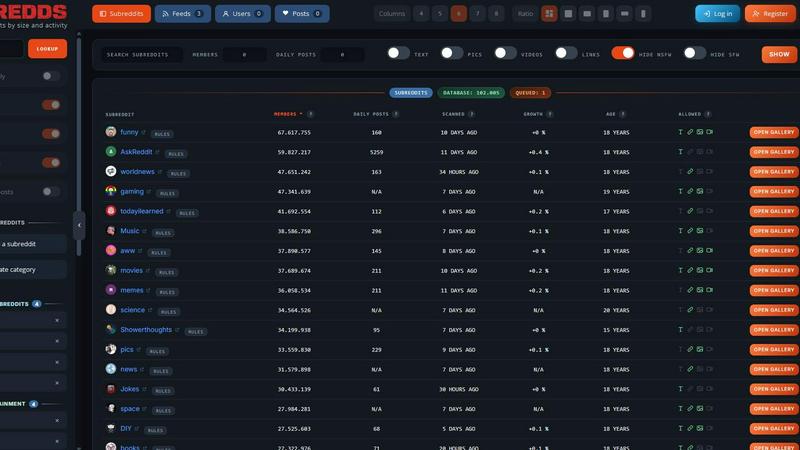The width and height of the screenshot is (800, 450).
Task: Choose the wide landscape ratio icon
Action: [x=624, y=14]
